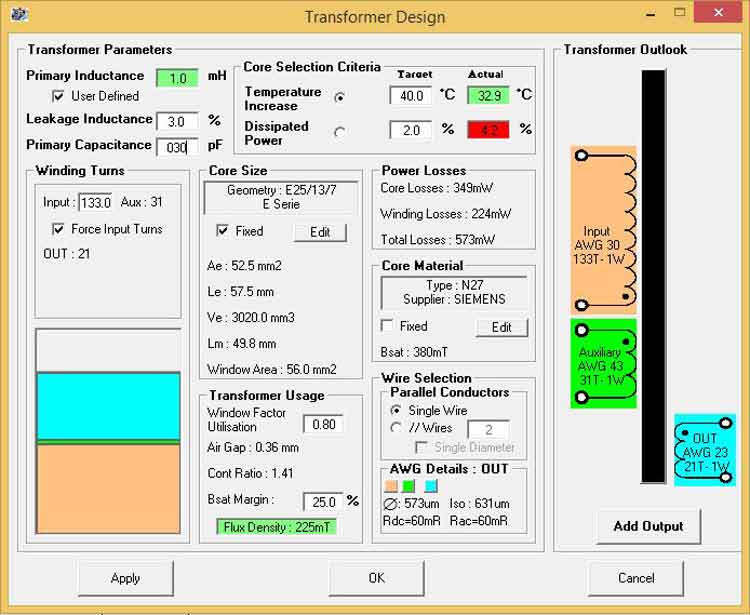The width and height of the screenshot is (750, 615).
Task: Click the orange swatch in AWG Details
Action: click(392, 486)
